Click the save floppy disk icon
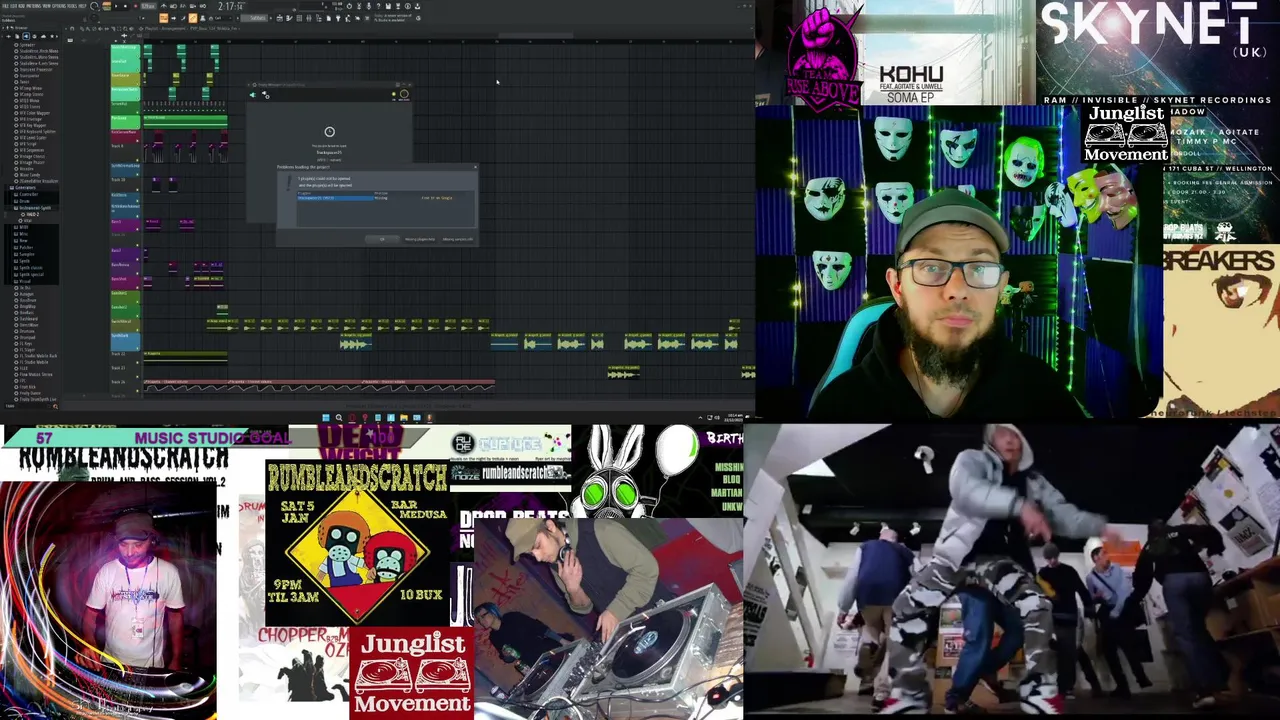 pos(388,6)
